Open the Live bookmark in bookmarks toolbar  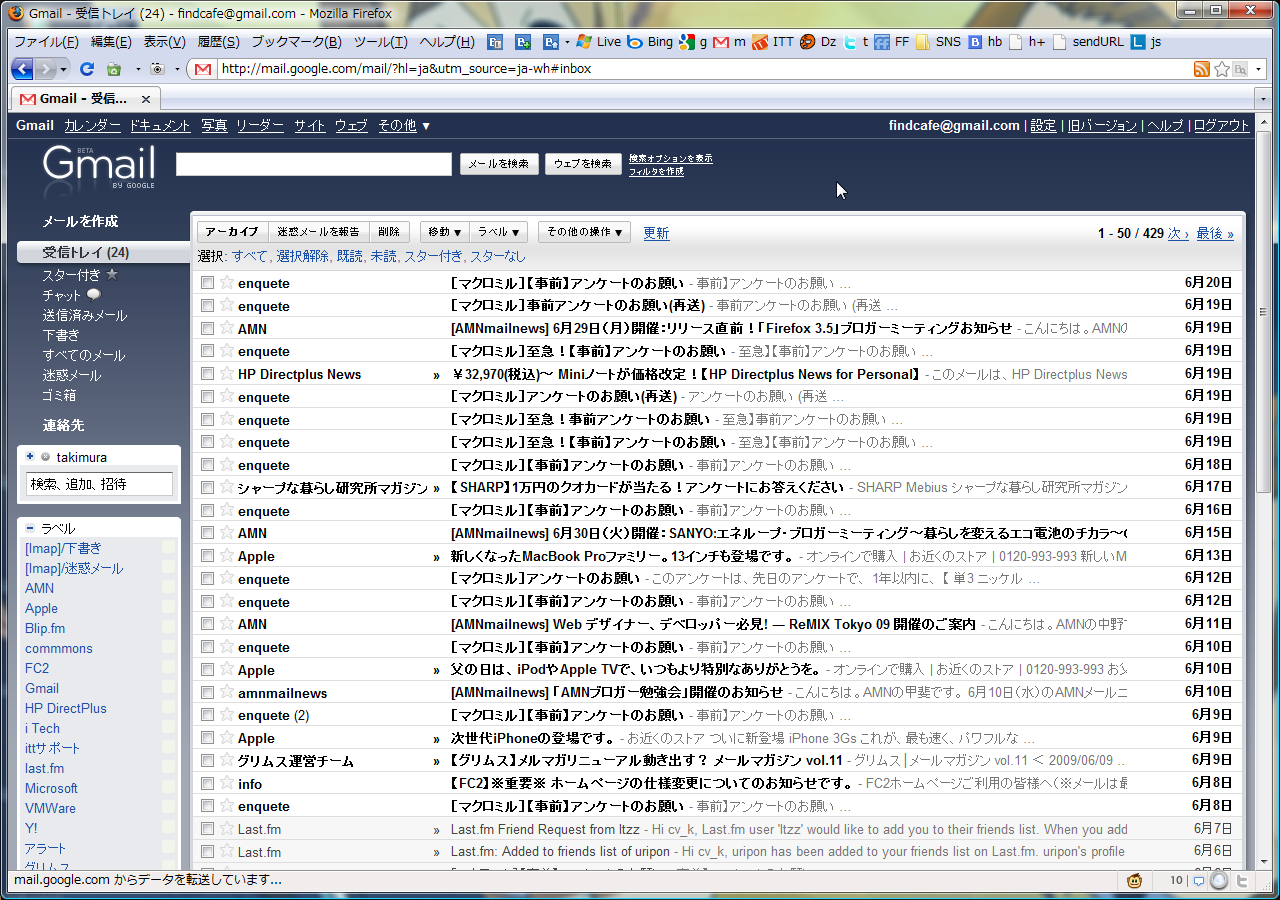(599, 42)
